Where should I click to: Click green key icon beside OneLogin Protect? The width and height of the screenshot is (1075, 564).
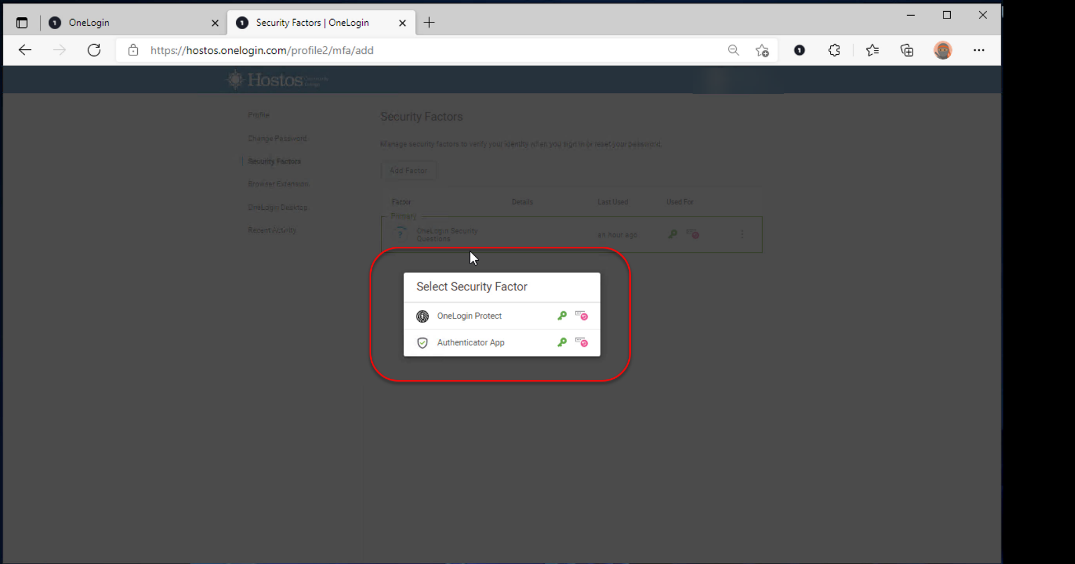[562, 316]
